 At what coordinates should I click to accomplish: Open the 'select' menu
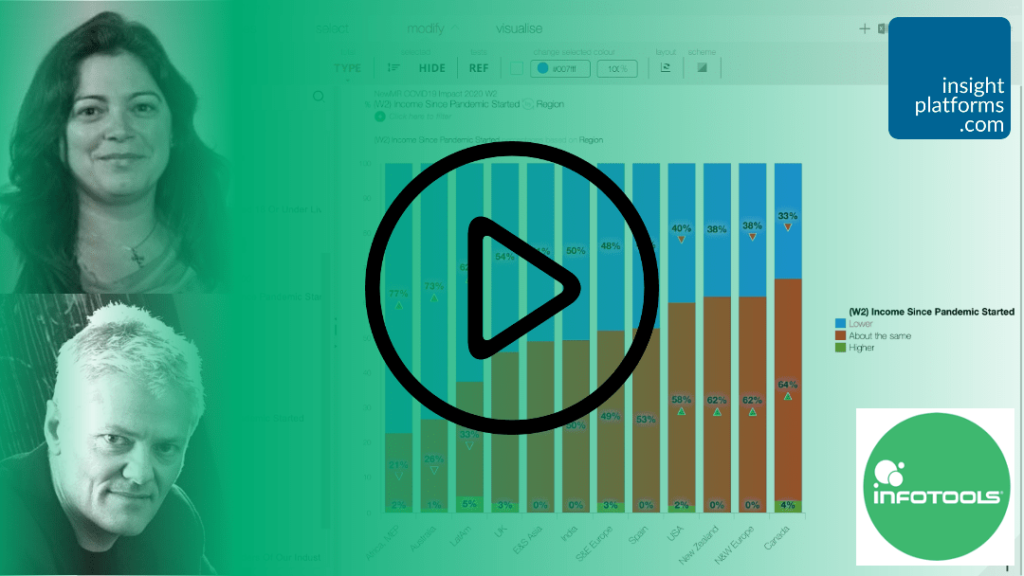[x=332, y=28]
